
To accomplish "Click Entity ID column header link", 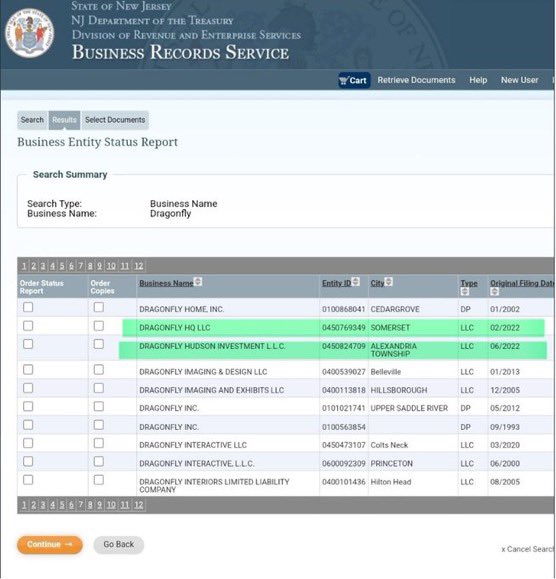I will point(336,283).
